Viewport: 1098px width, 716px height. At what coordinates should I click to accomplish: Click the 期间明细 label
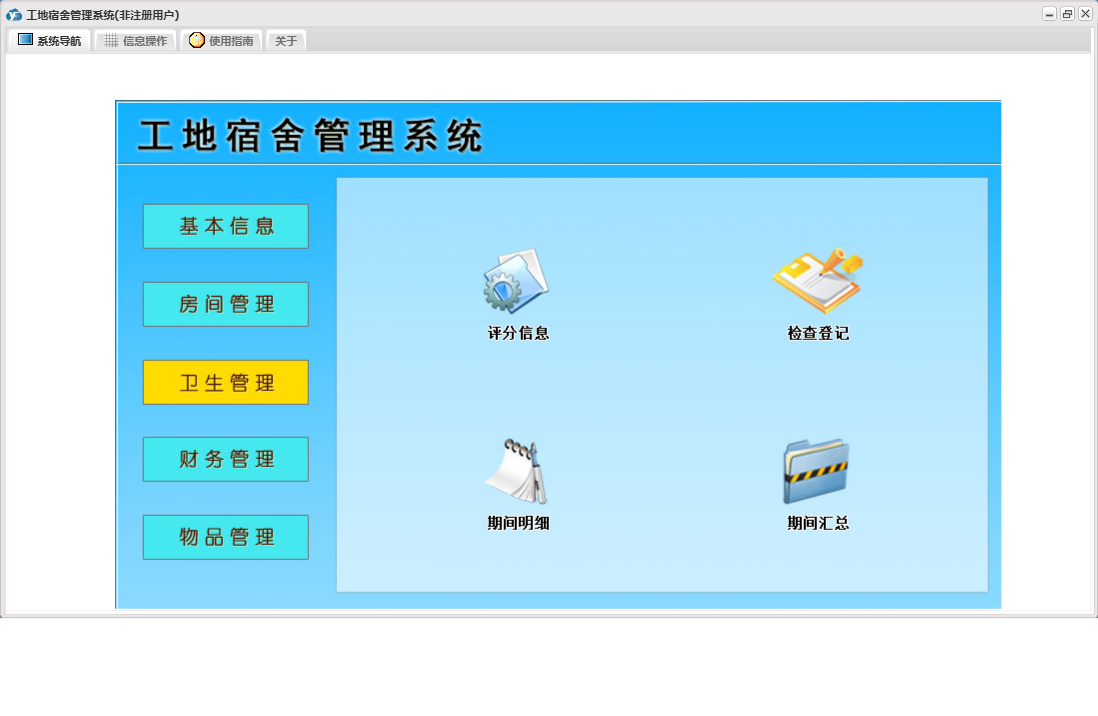[x=518, y=523]
